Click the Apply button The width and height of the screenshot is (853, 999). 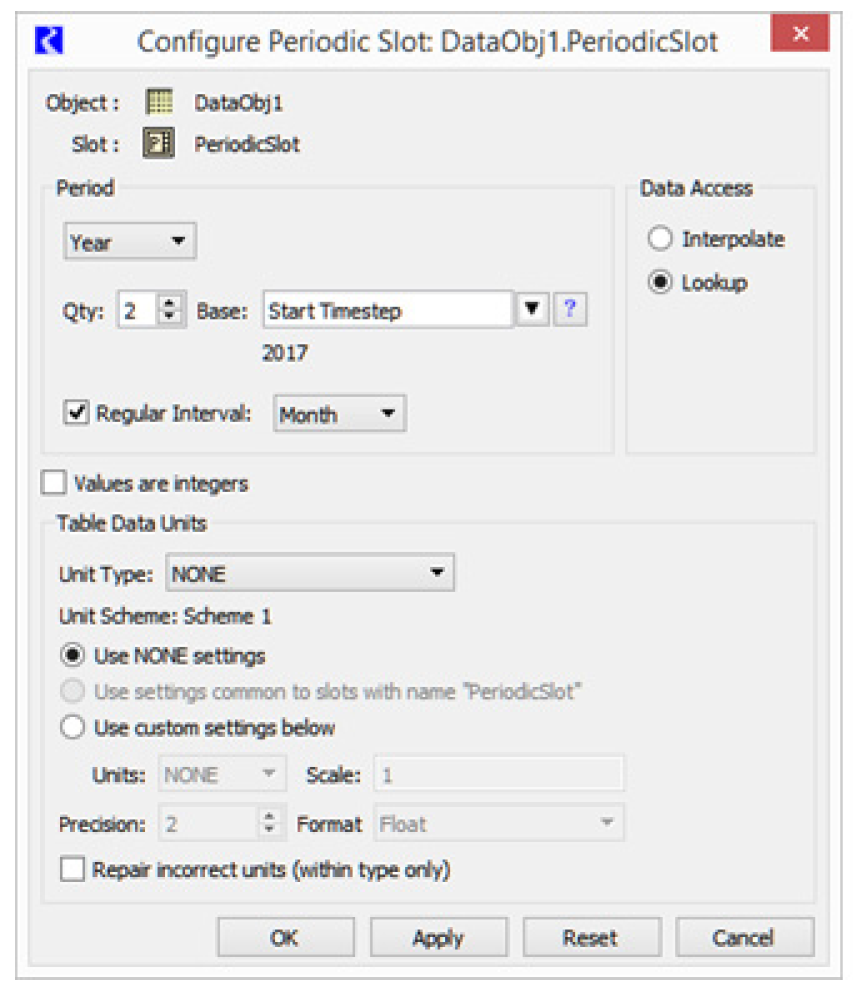click(437, 938)
